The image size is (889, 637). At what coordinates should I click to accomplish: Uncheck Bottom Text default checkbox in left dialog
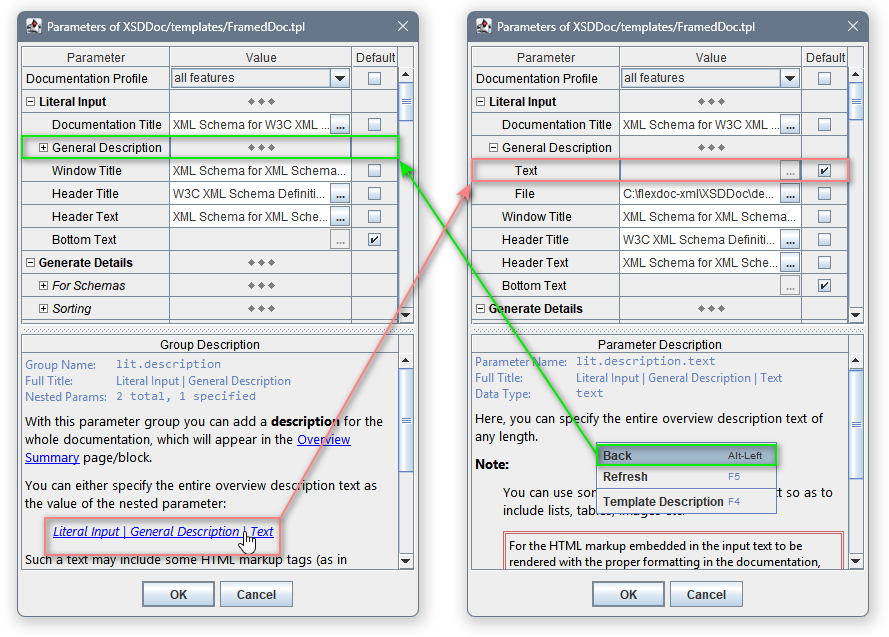(x=374, y=240)
